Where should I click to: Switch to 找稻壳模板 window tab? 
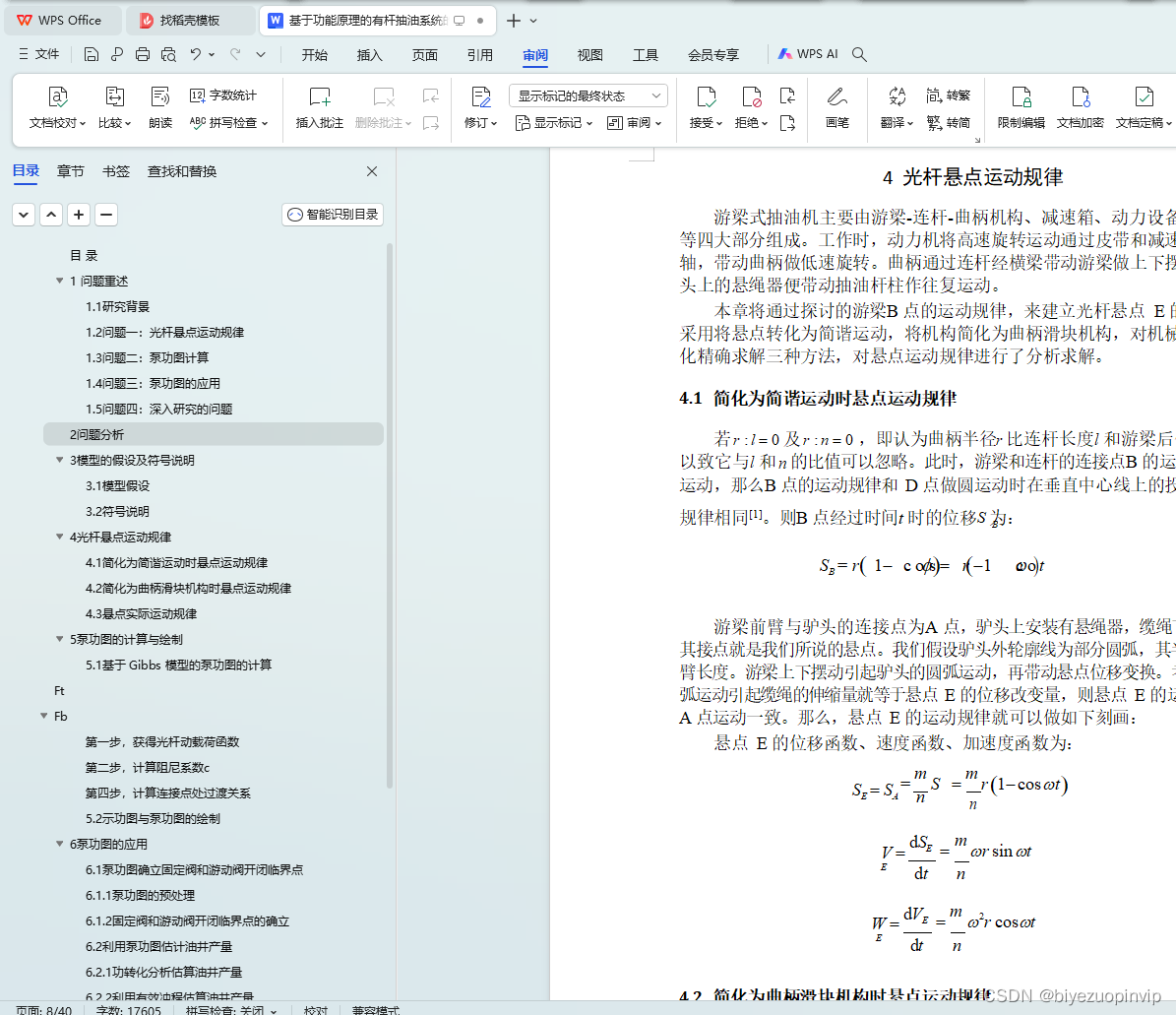190,21
